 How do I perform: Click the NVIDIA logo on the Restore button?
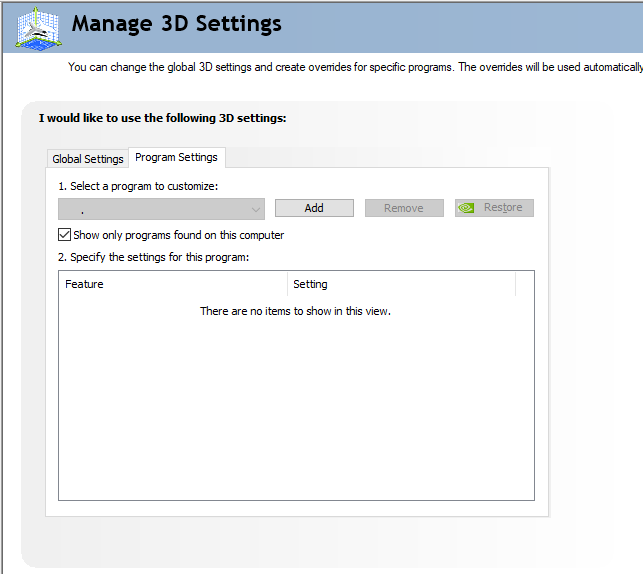pos(467,208)
